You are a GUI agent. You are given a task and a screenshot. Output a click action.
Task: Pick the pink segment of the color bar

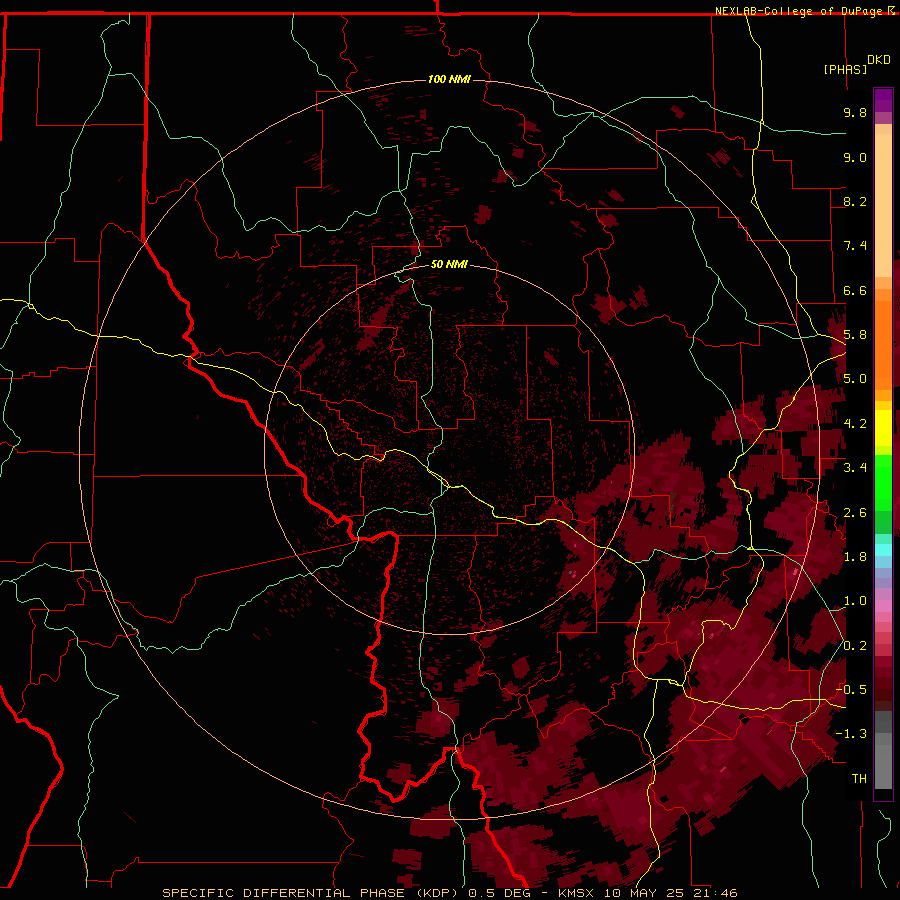pos(883,606)
